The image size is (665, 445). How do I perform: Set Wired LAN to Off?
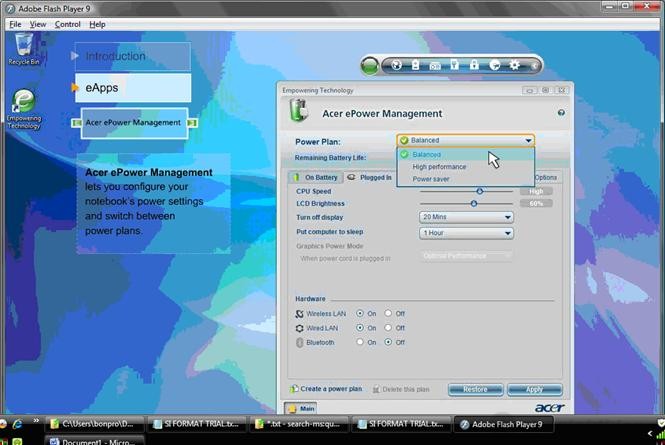(388, 327)
